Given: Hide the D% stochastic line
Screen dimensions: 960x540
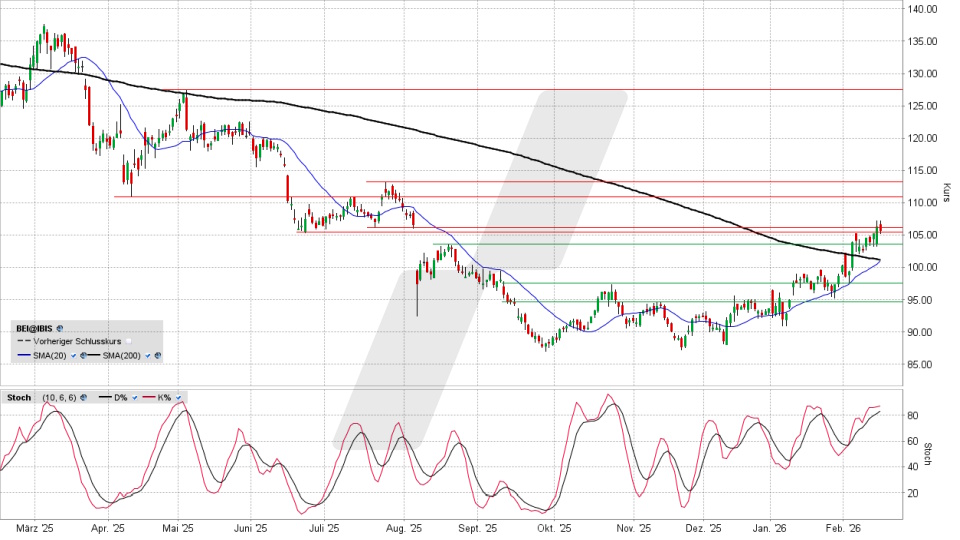Looking at the screenshot, I should (135, 397).
